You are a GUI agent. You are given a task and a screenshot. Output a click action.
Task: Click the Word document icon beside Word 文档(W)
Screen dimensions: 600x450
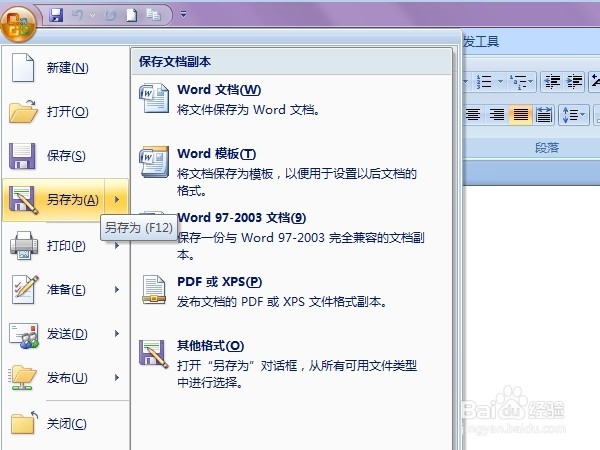tap(154, 98)
